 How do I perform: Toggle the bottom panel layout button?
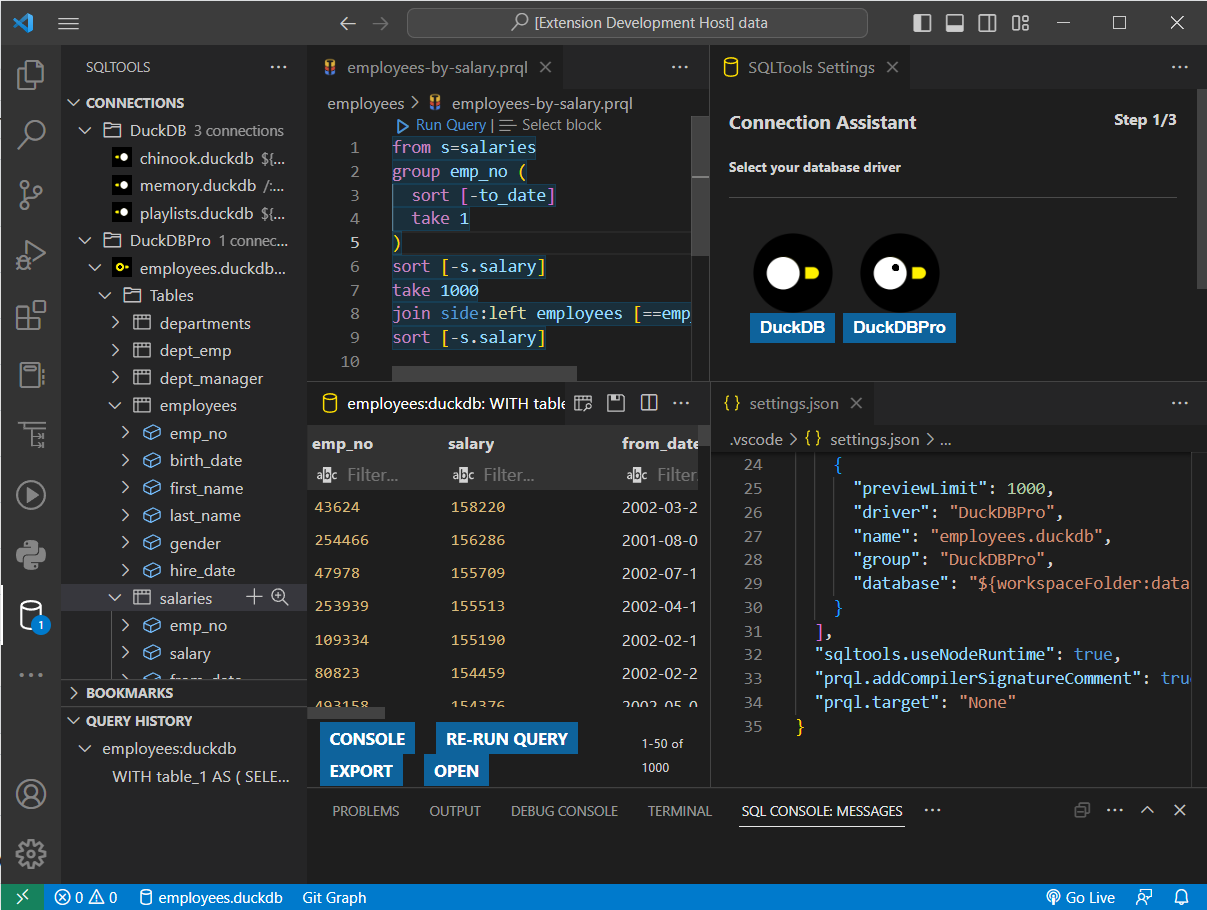pos(955,23)
